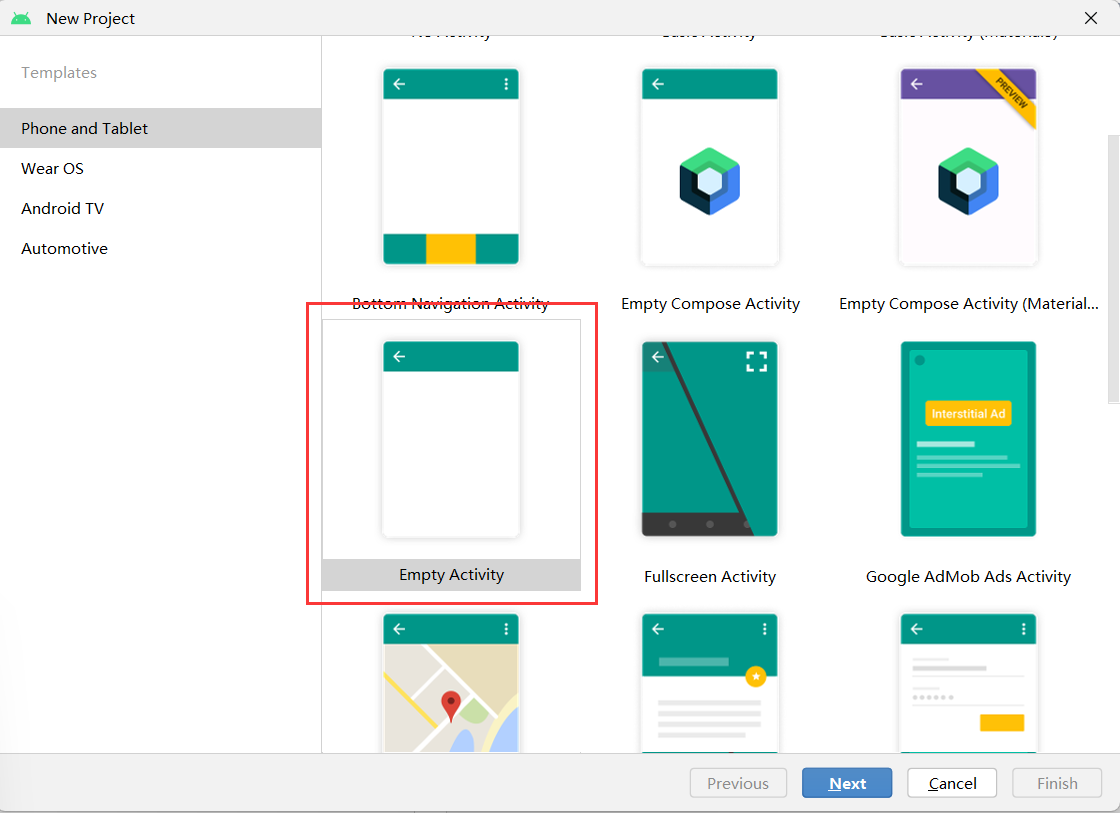Choose the Google AdMob Ads Activity thumbnail

click(968, 439)
